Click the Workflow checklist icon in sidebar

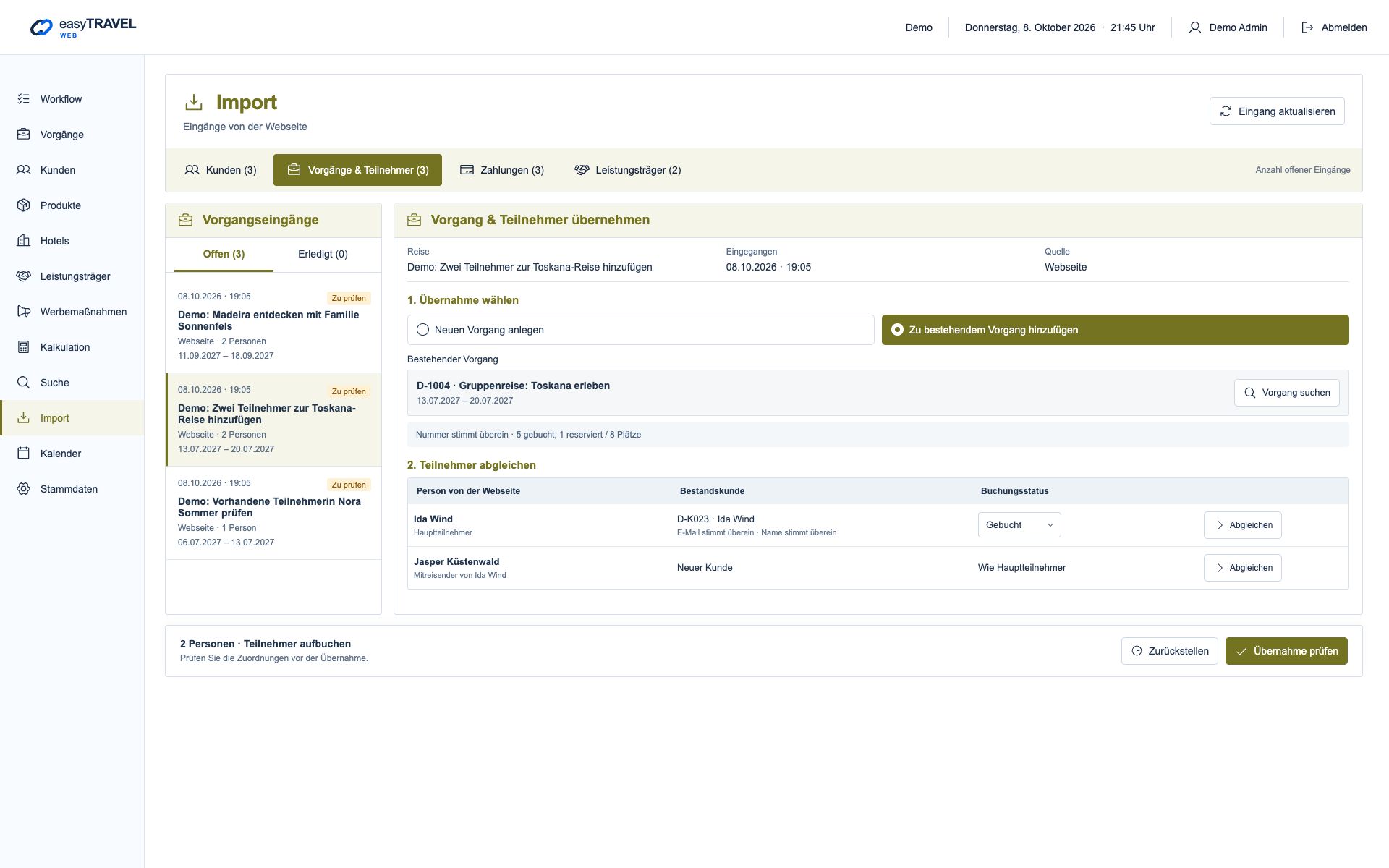[23, 99]
